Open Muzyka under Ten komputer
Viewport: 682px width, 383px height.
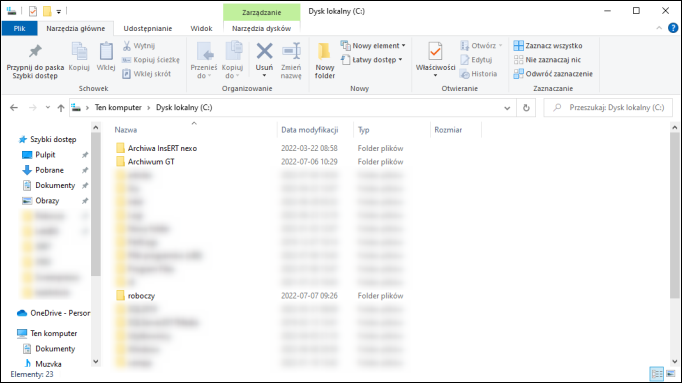42,364
